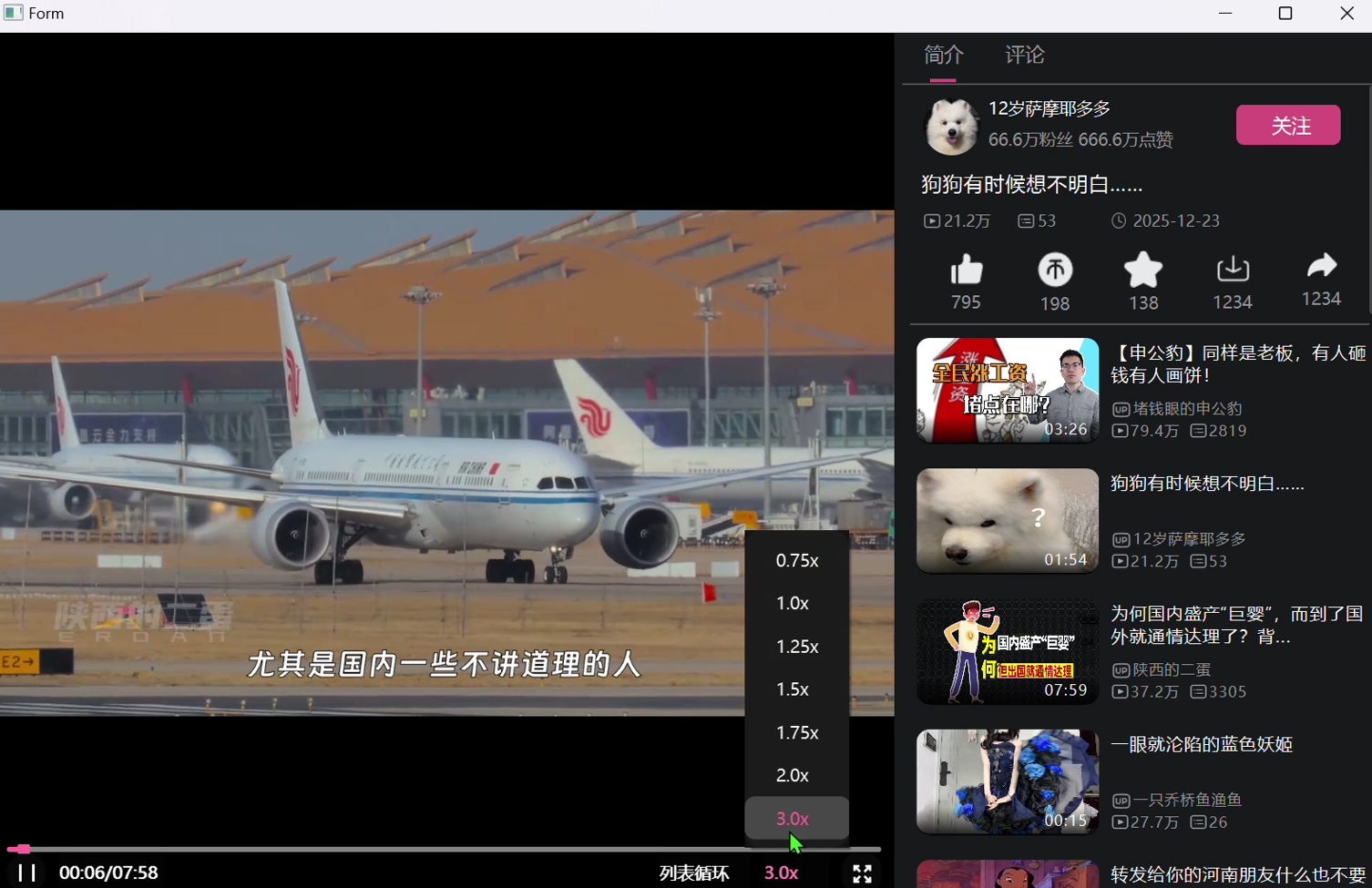
Task: Toggle the 3.0x speed dropdown in control bar
Action: point(781,873)
